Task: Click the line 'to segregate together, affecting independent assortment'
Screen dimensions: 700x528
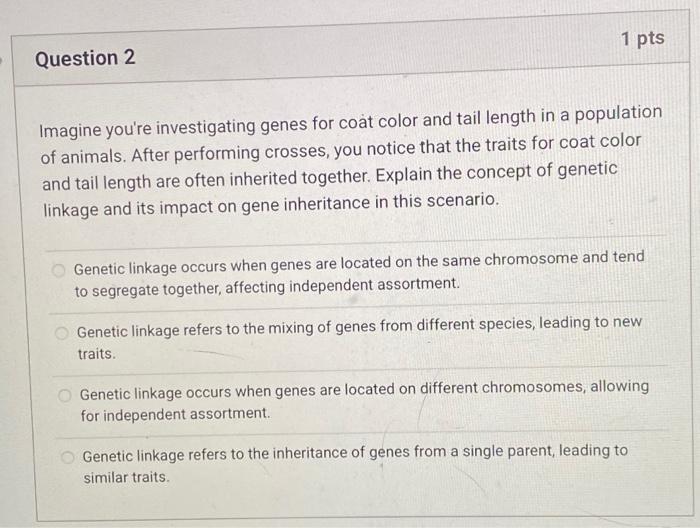Action: (x=267, y=287)
